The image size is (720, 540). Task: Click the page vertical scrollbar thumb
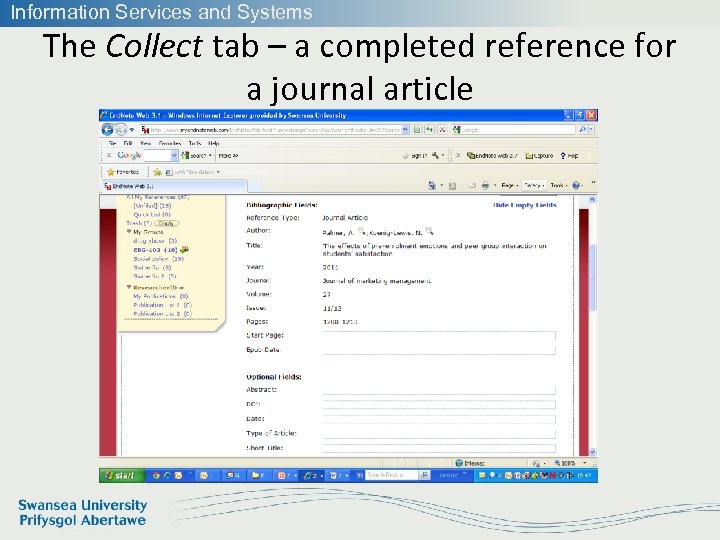(x=592, y=278)
